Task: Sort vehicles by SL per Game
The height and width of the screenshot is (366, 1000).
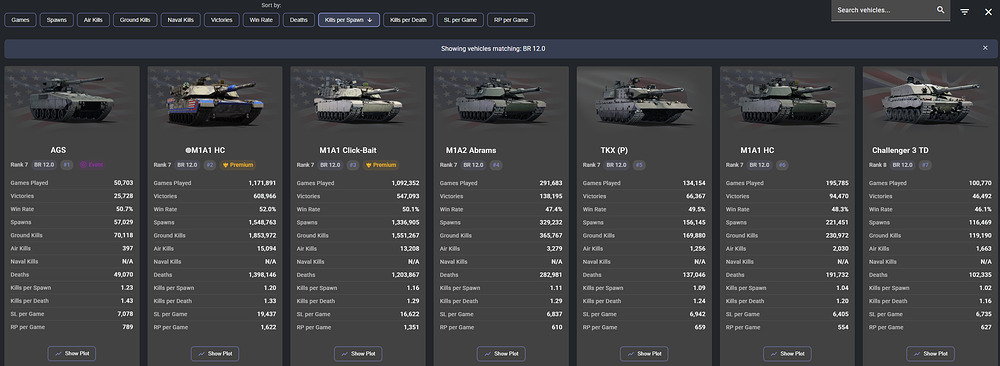Action: (460, 20)
